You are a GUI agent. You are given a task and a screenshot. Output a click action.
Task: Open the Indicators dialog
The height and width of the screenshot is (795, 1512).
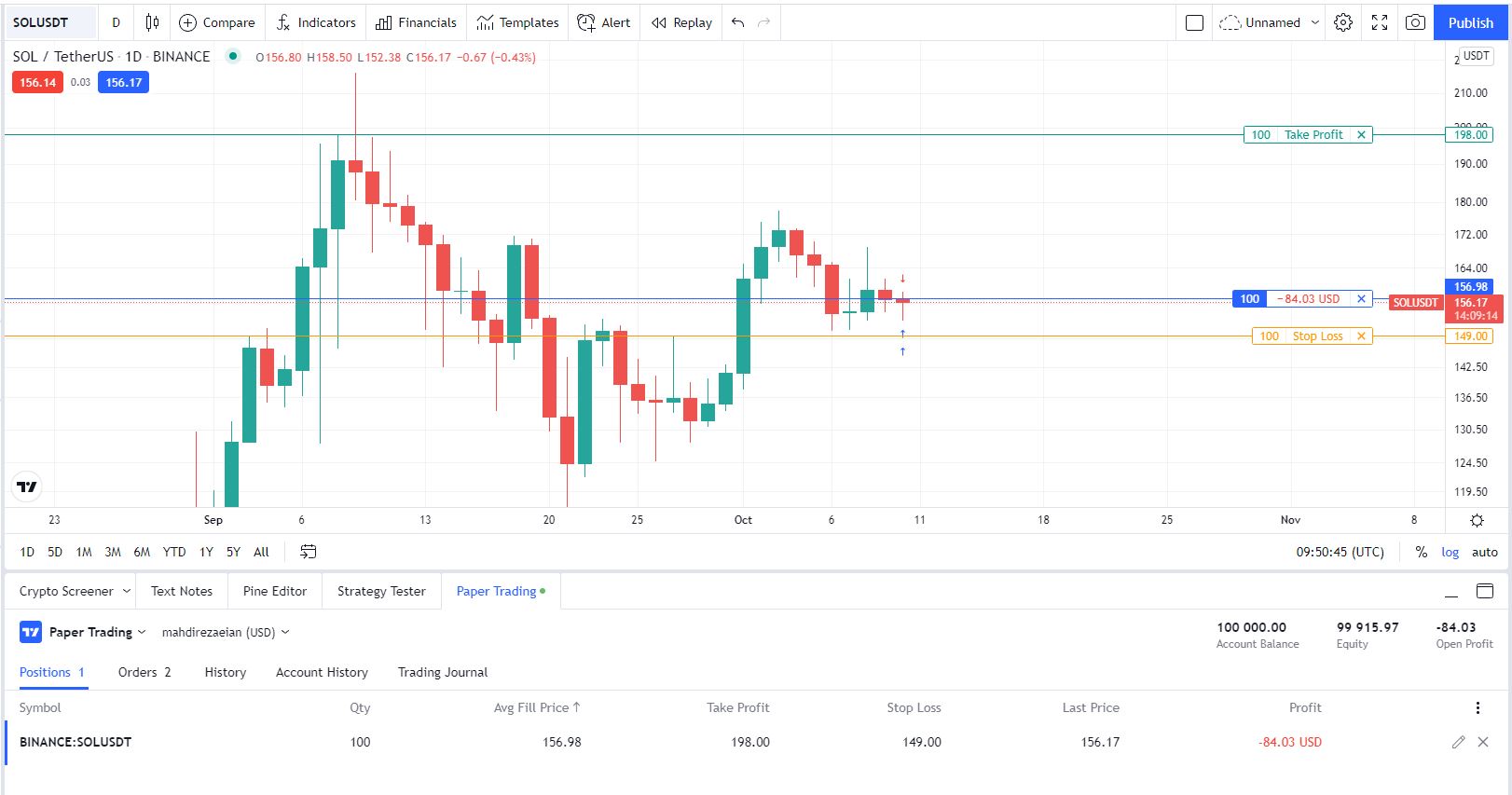click(x=316, y=22)
